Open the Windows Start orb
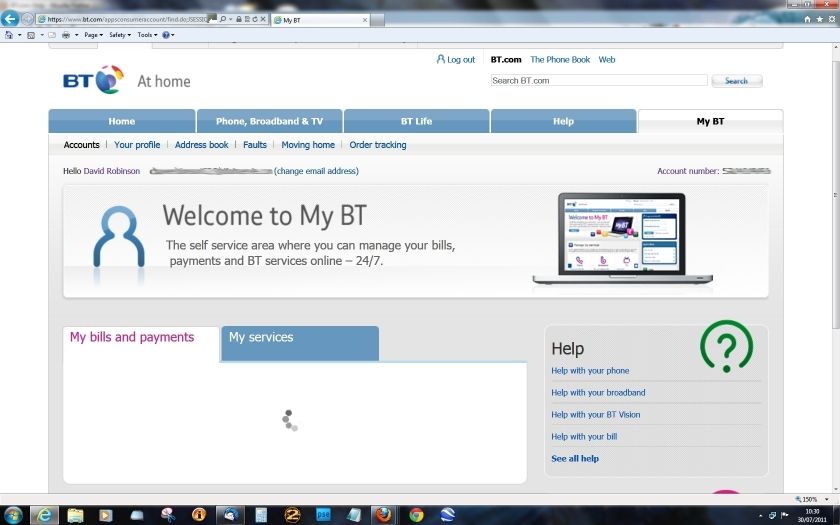 tap(12, 515)
